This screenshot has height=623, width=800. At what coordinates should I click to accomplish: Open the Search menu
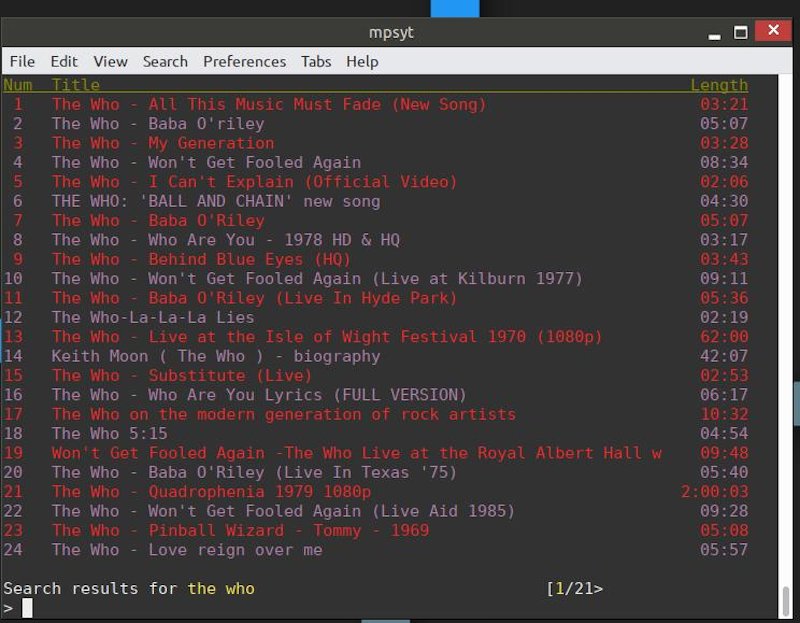click(165, 61)
